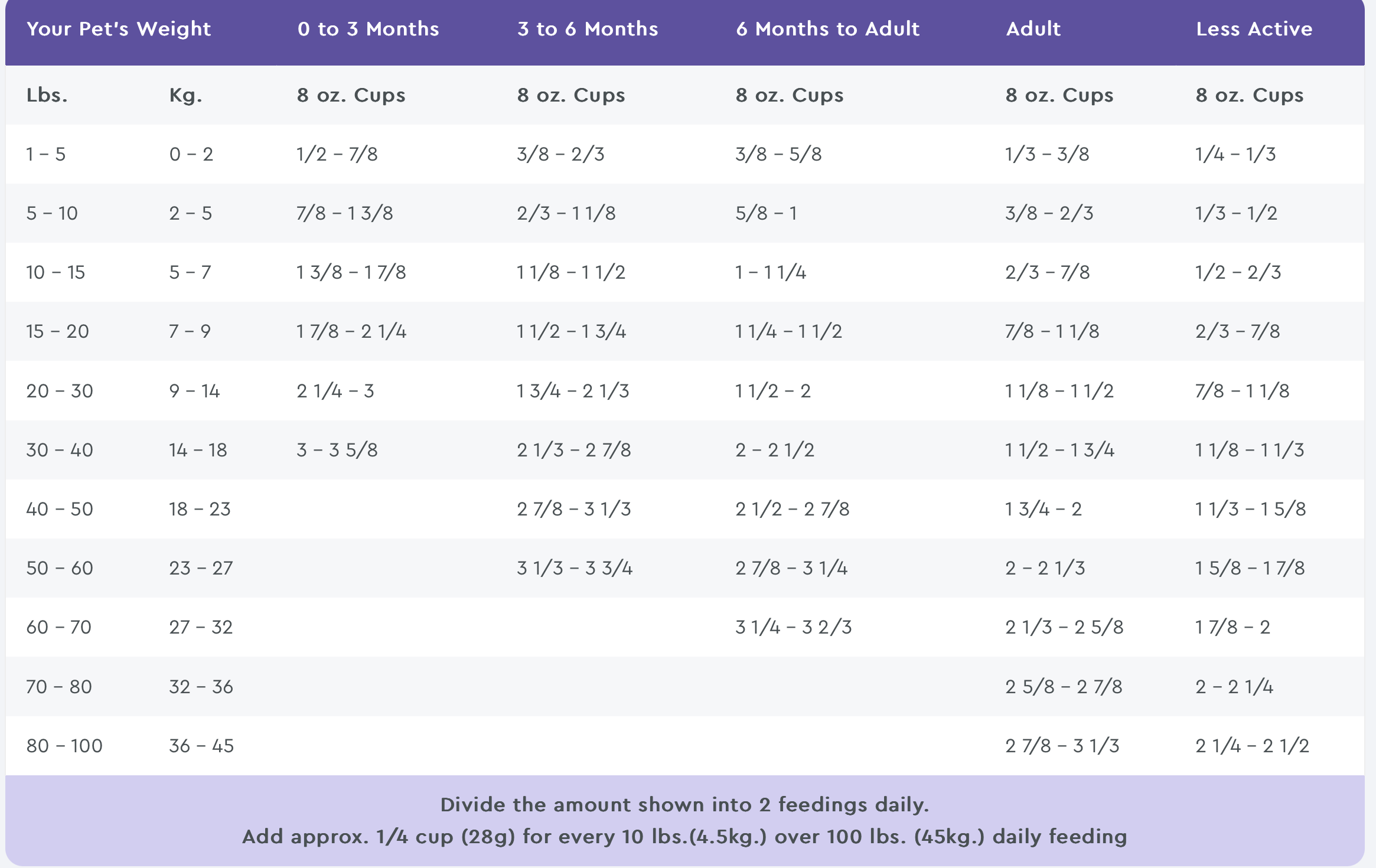The image size is (1376, 868).
Task: Click the '3 – 3 5/8' cups cell
Action: pos(337,450)
